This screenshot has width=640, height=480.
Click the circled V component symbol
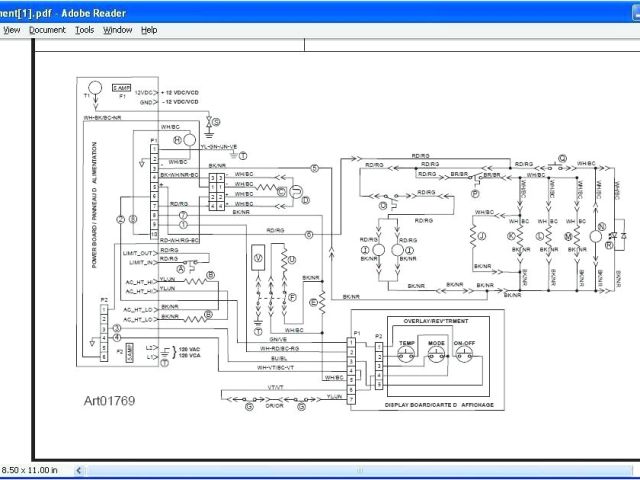click(x=259, y=257)
